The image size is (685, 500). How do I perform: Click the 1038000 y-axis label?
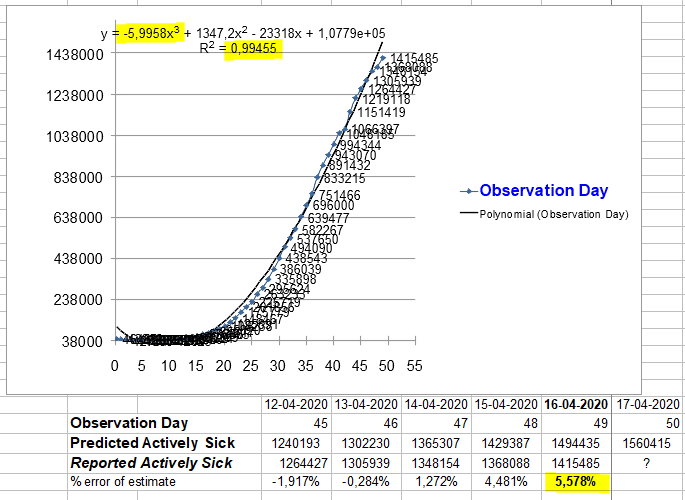(x=75, y=137)
